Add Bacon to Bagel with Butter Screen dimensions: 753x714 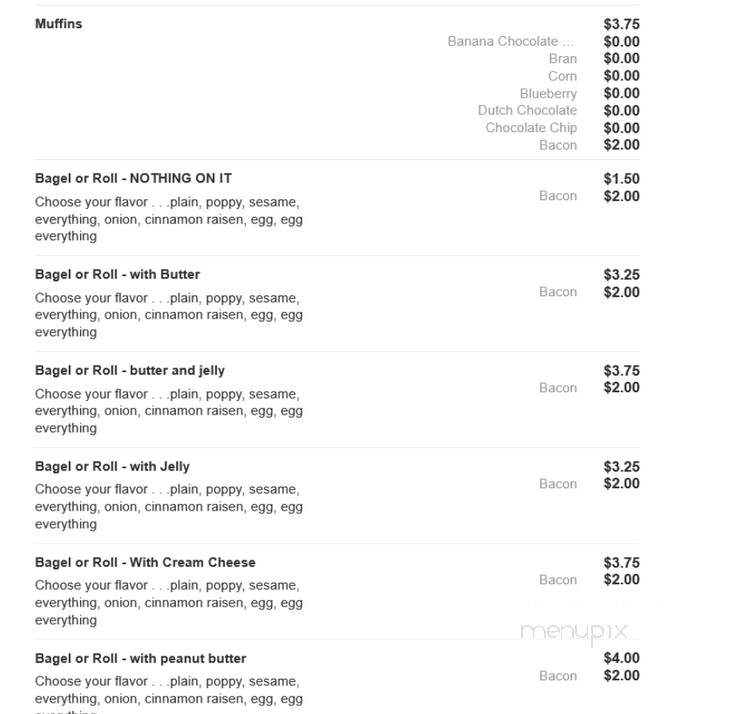[558, 292]
